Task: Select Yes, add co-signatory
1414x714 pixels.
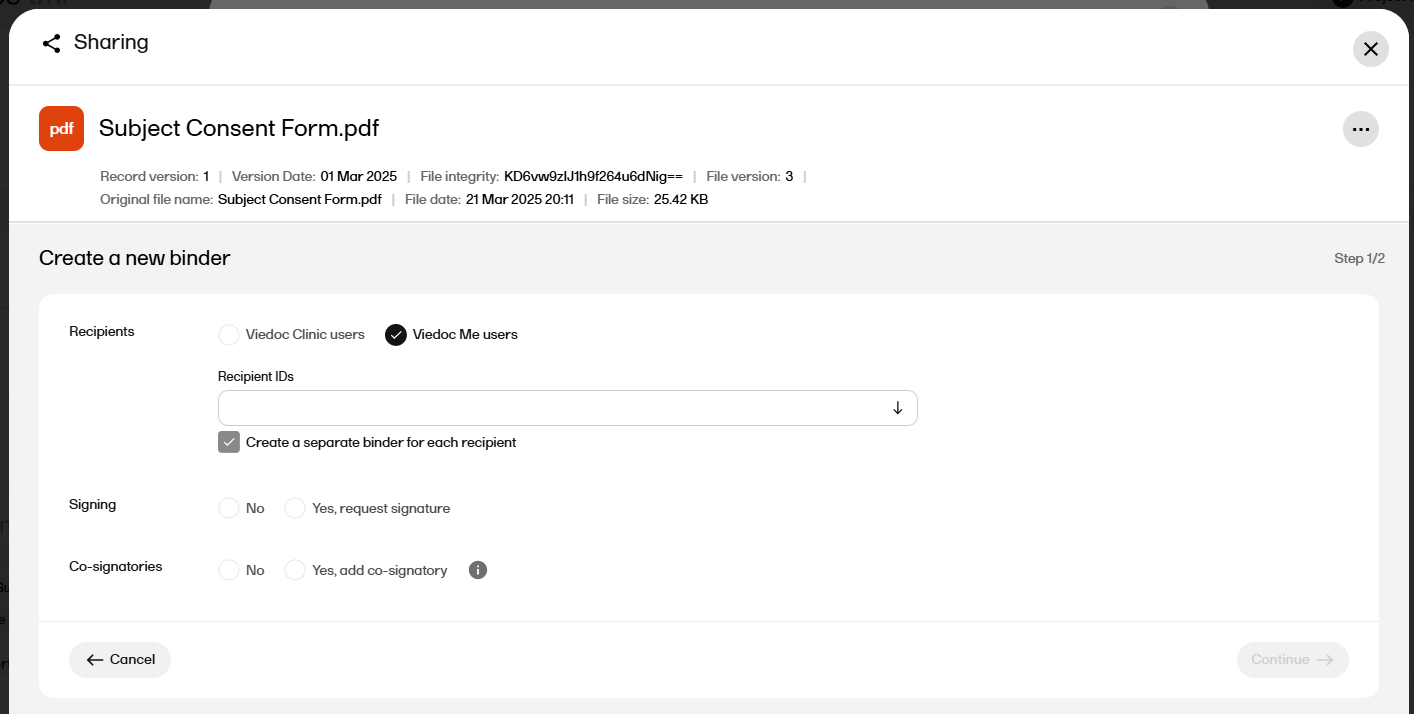Action: tap(295, 570)
